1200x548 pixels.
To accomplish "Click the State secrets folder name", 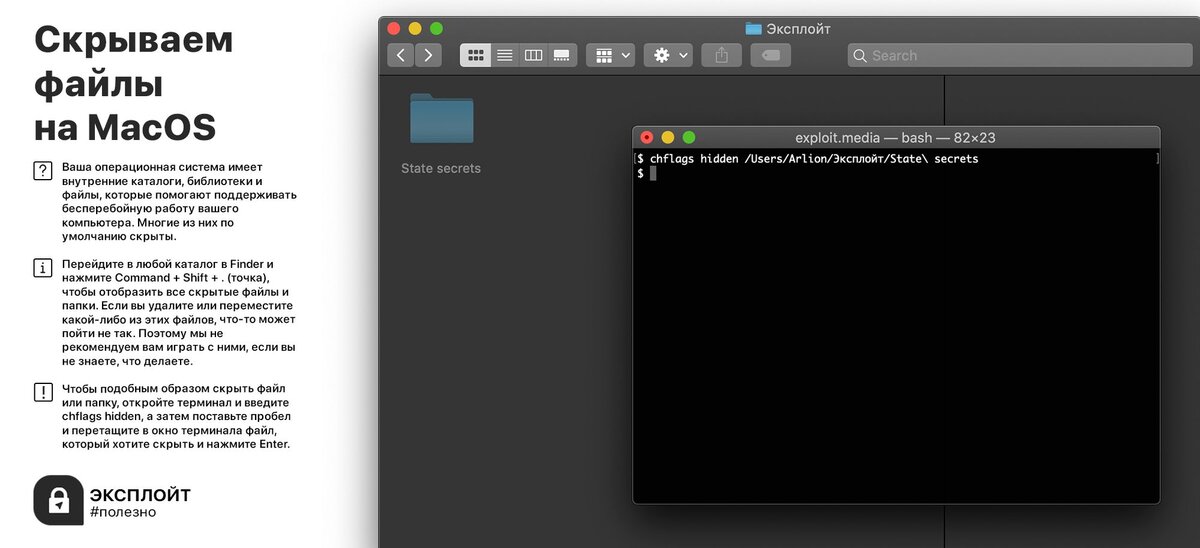I will 441,168.
